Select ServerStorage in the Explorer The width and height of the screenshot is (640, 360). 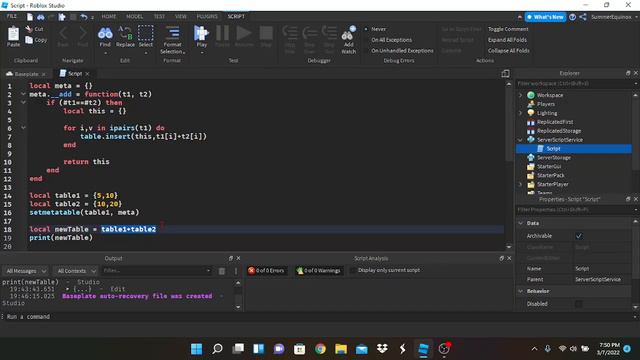click(x=553, y=158)
